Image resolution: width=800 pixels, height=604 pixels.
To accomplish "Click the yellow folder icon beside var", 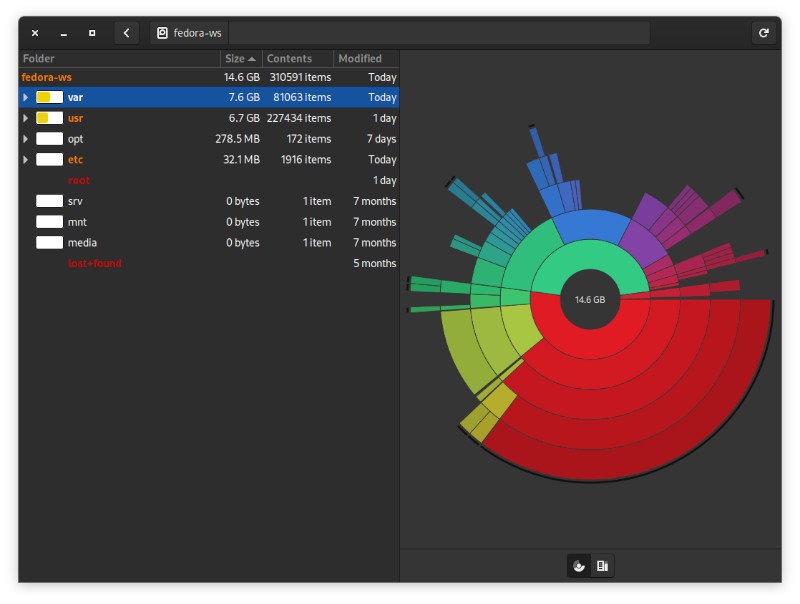I will (x=47, y=97).
